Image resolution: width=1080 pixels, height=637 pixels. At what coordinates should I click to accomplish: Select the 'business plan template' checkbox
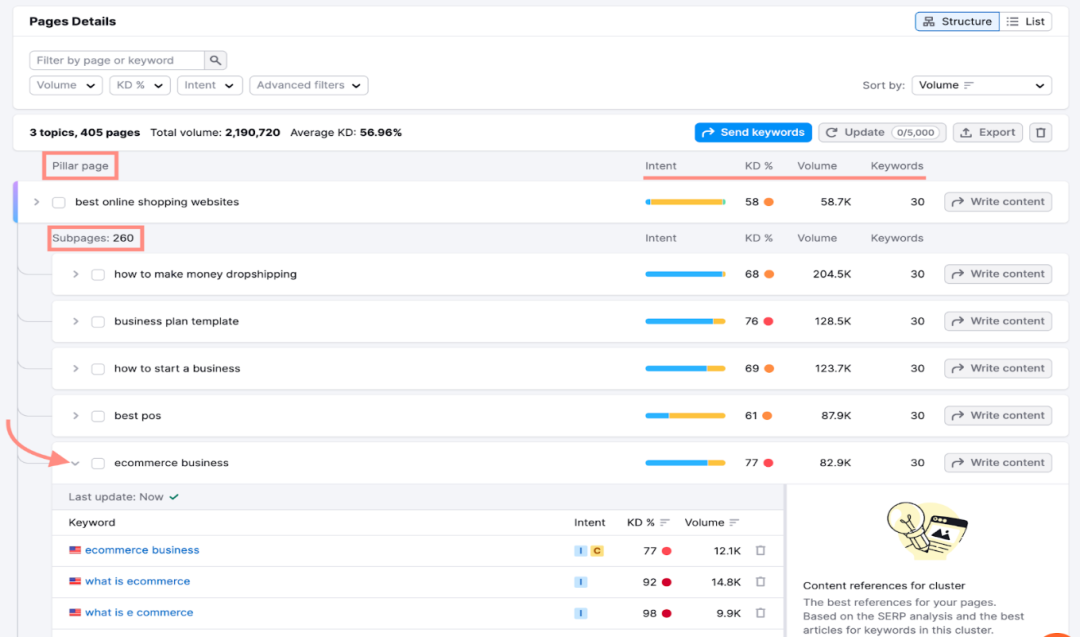click(98, 322)
